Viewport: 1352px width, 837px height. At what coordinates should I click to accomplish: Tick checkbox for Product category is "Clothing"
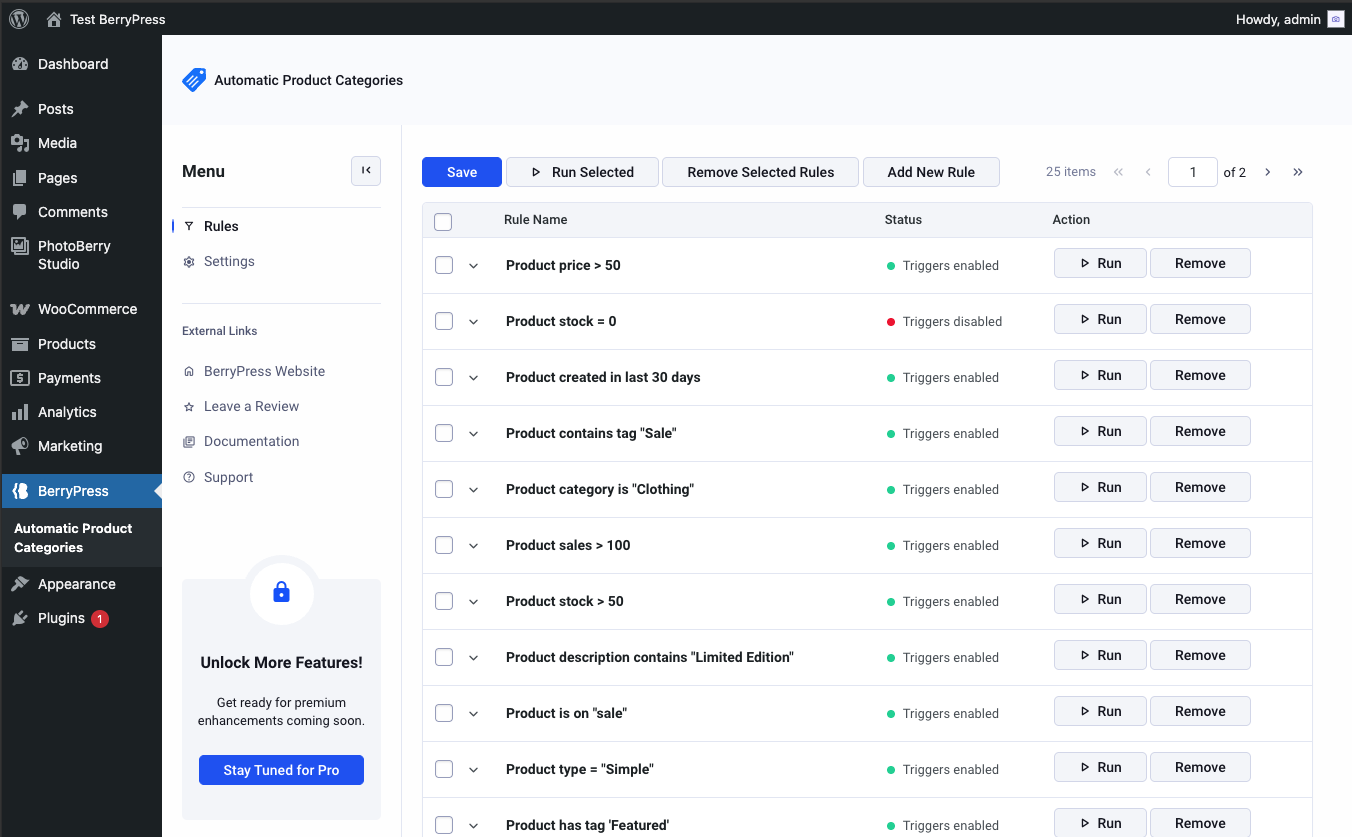(x=444, y=489)
